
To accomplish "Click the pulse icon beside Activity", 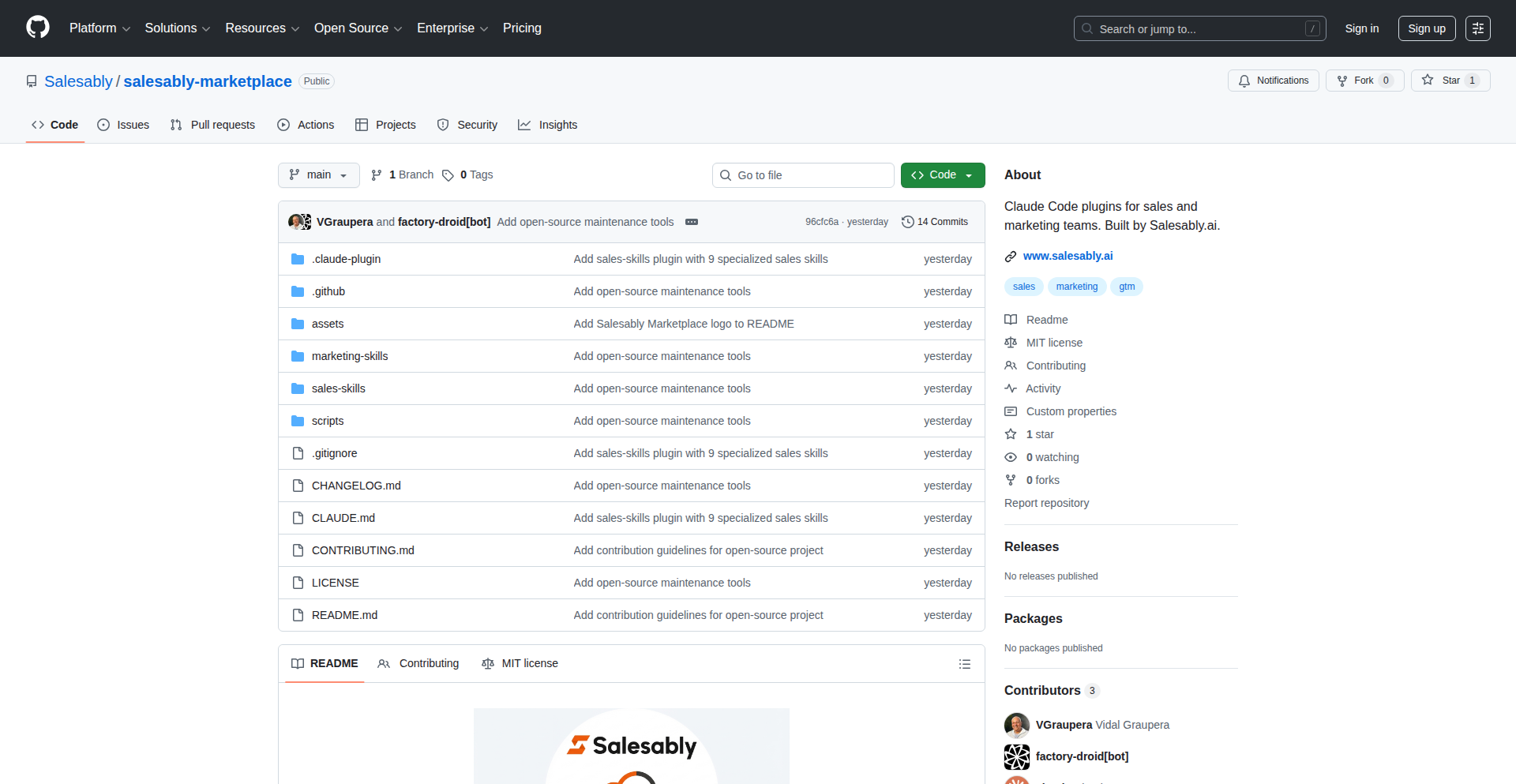I will coord(1011,388).
